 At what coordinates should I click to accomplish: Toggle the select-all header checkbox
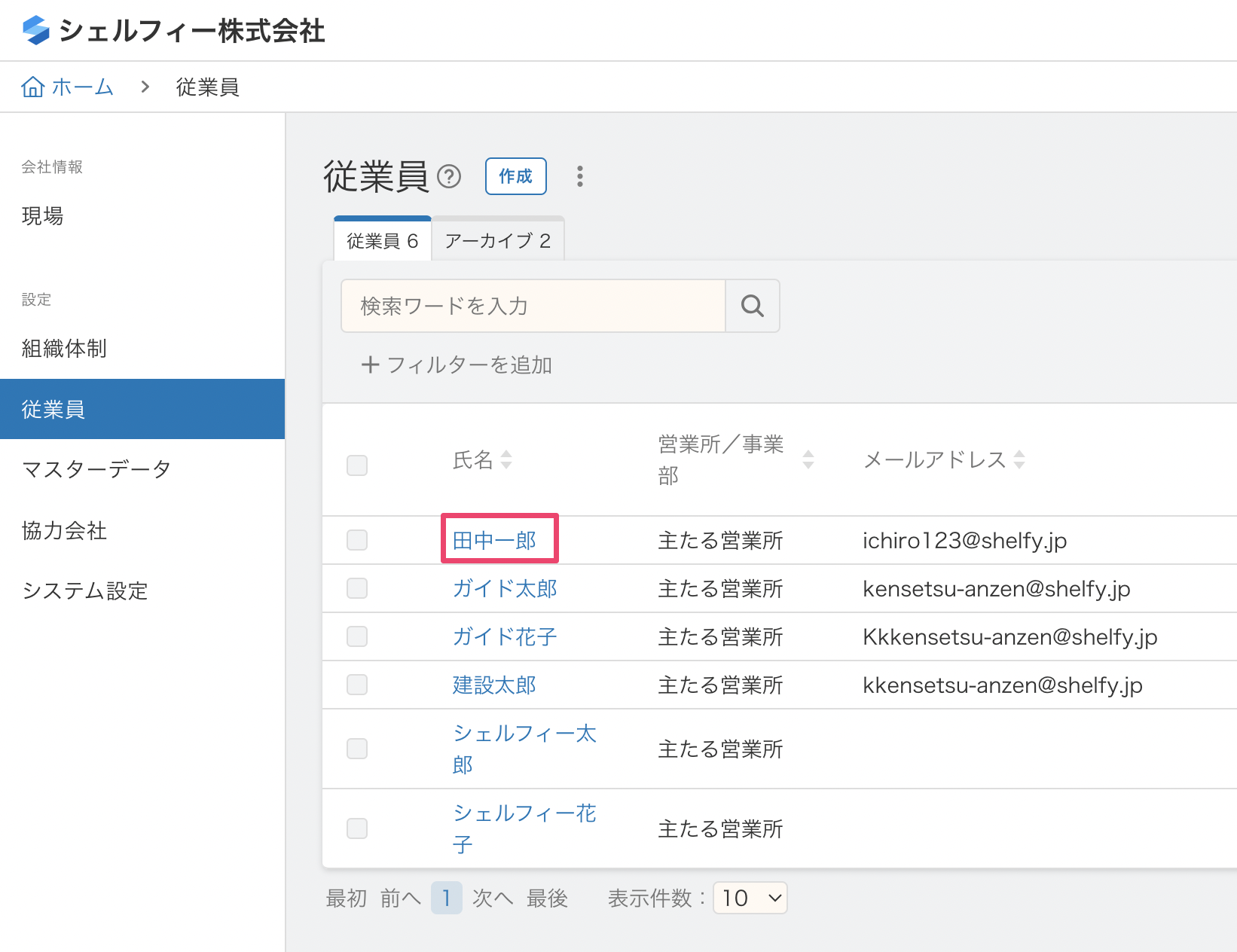point(357,465)
